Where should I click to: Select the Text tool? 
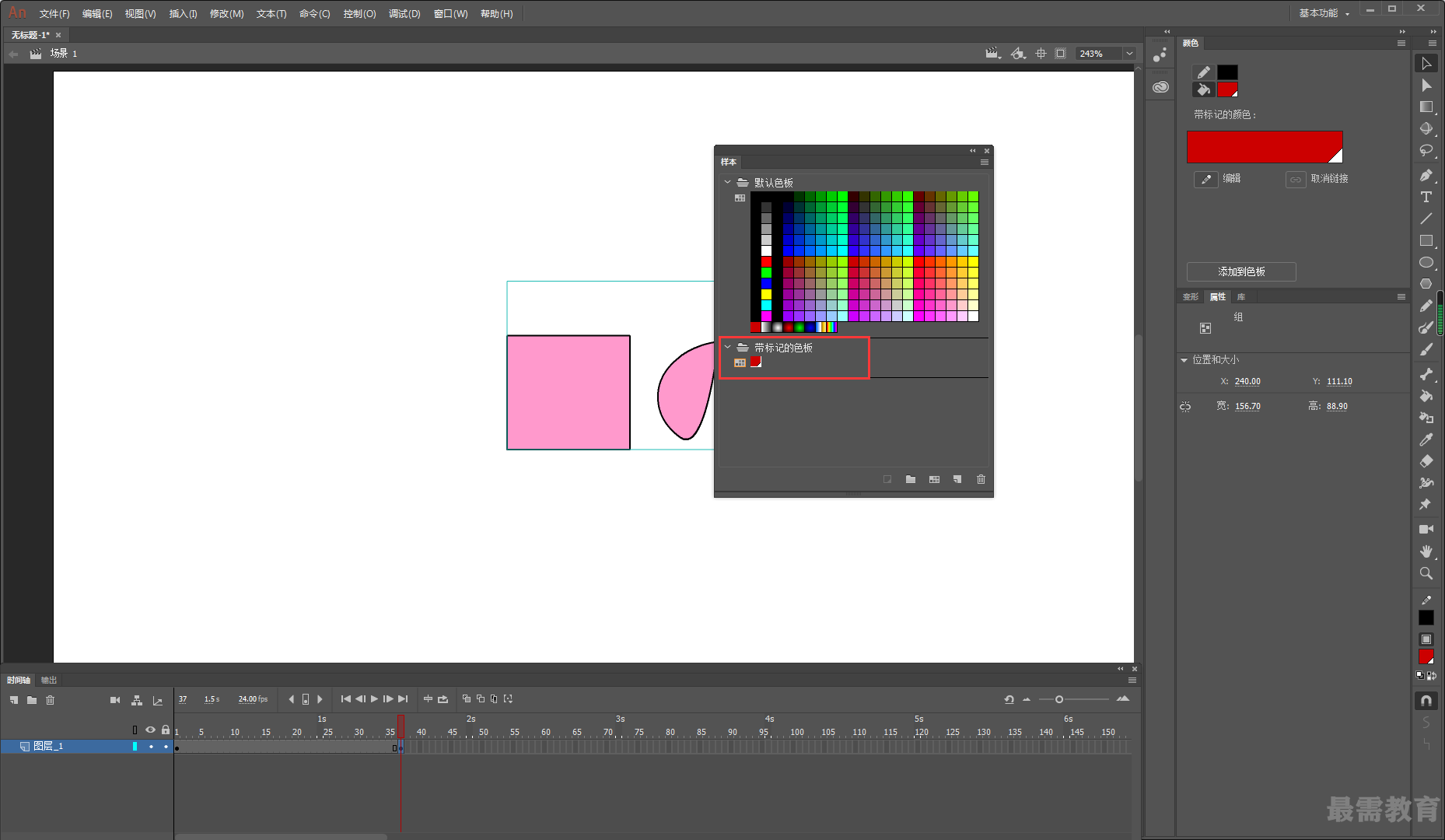(x=1426, y=198)
